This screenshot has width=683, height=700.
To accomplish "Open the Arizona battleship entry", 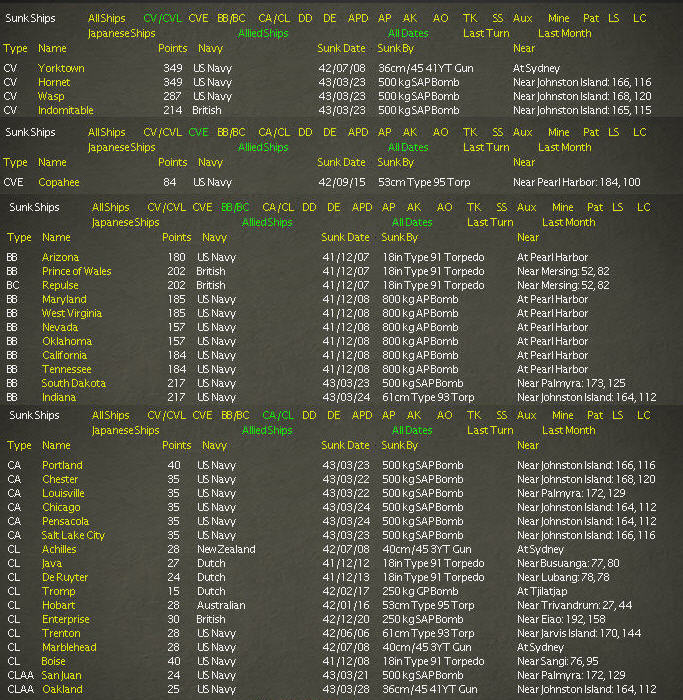I will tap(60, 257).
